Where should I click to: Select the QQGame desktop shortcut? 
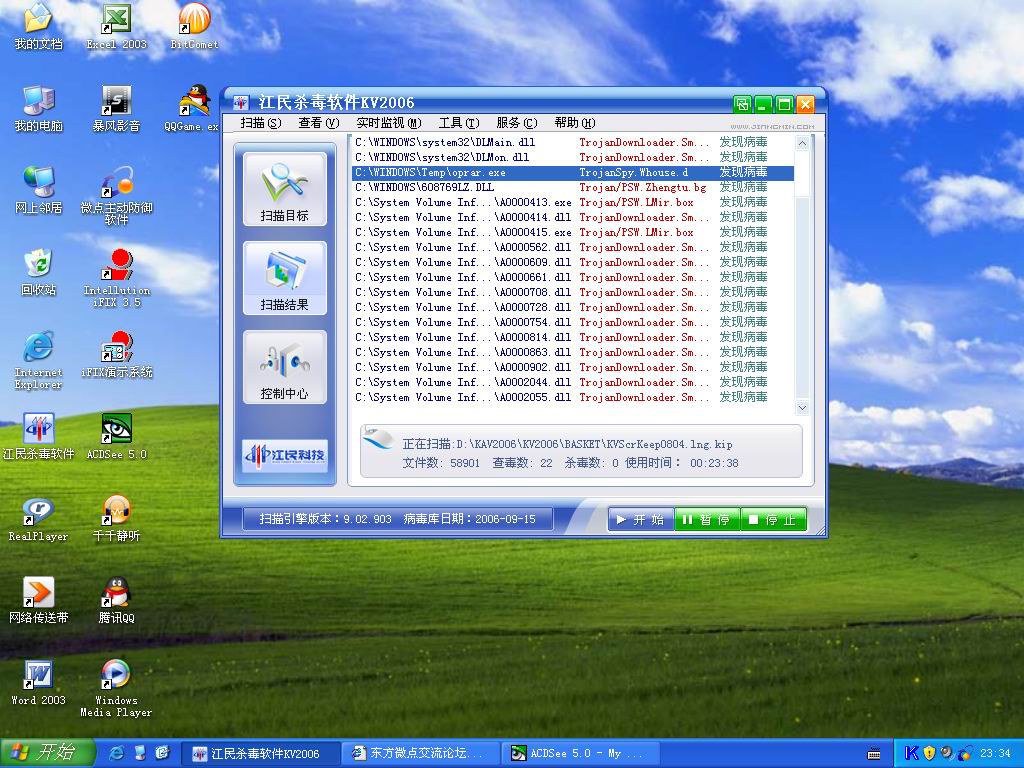click(x=193, y=109)
